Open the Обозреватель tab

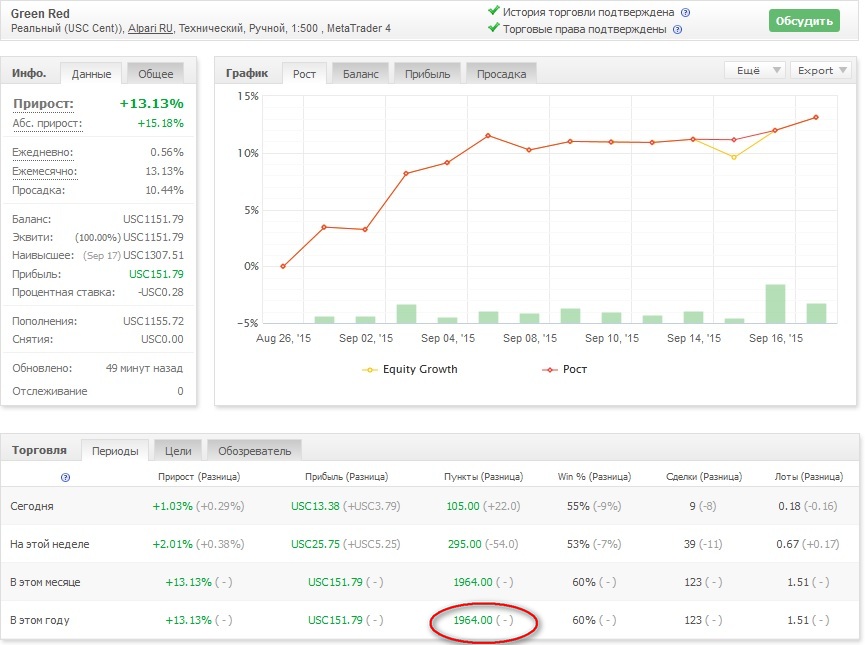(x=254, y=451)
